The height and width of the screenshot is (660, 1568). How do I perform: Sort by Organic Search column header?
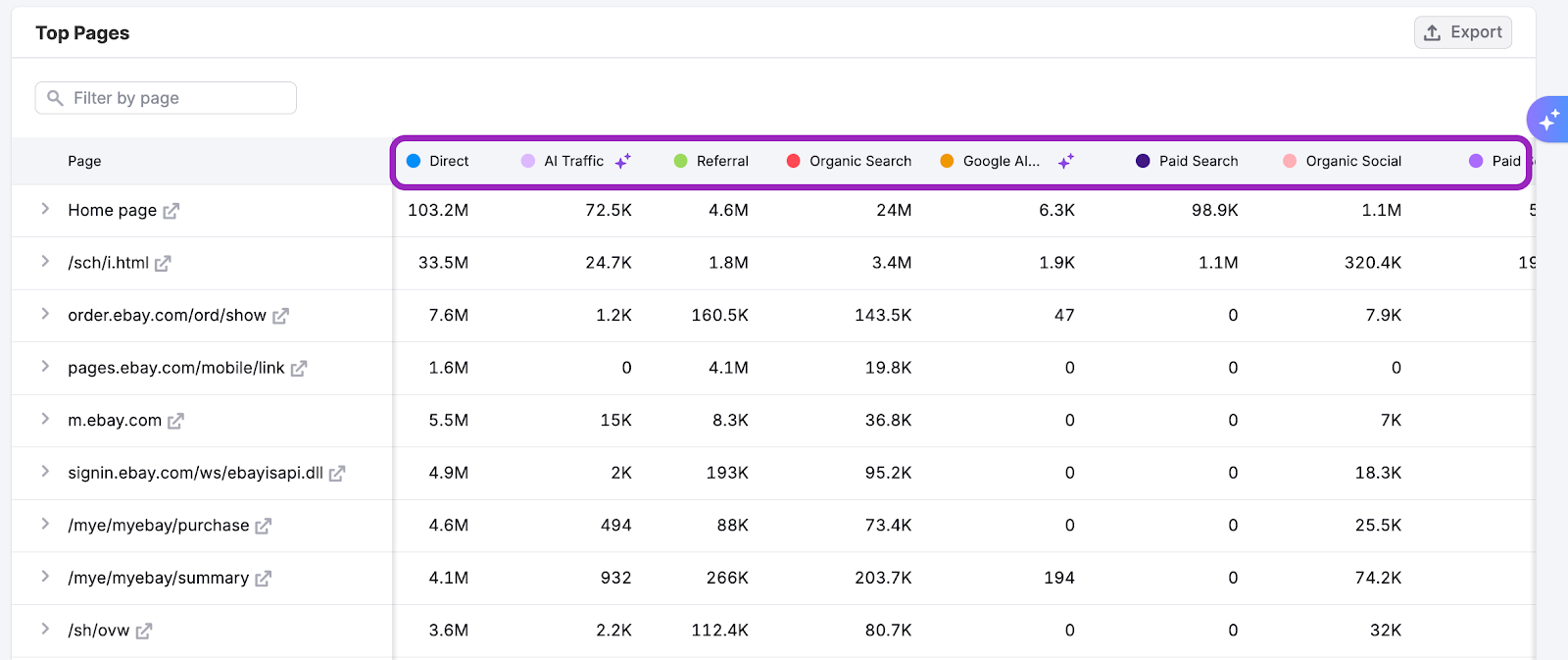point(859,161)
